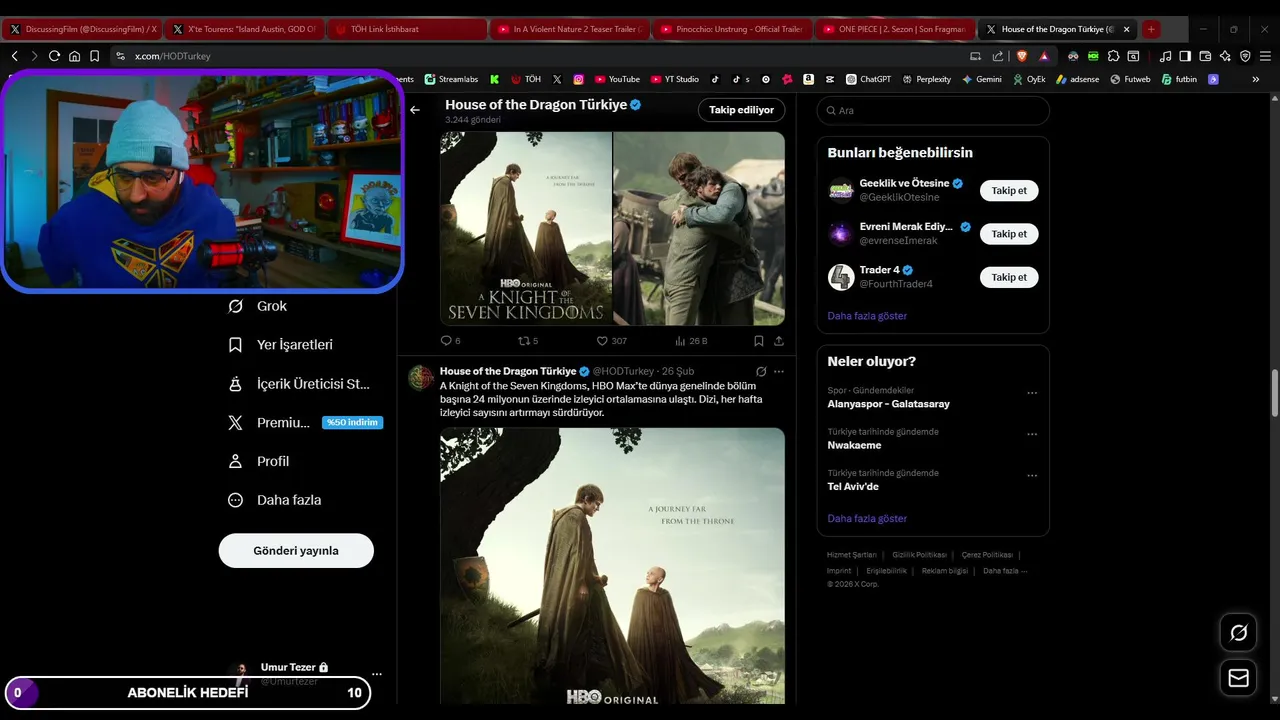Switch to DiscussingFilm browser tab
1280x720 pixels.
point(81,29)
